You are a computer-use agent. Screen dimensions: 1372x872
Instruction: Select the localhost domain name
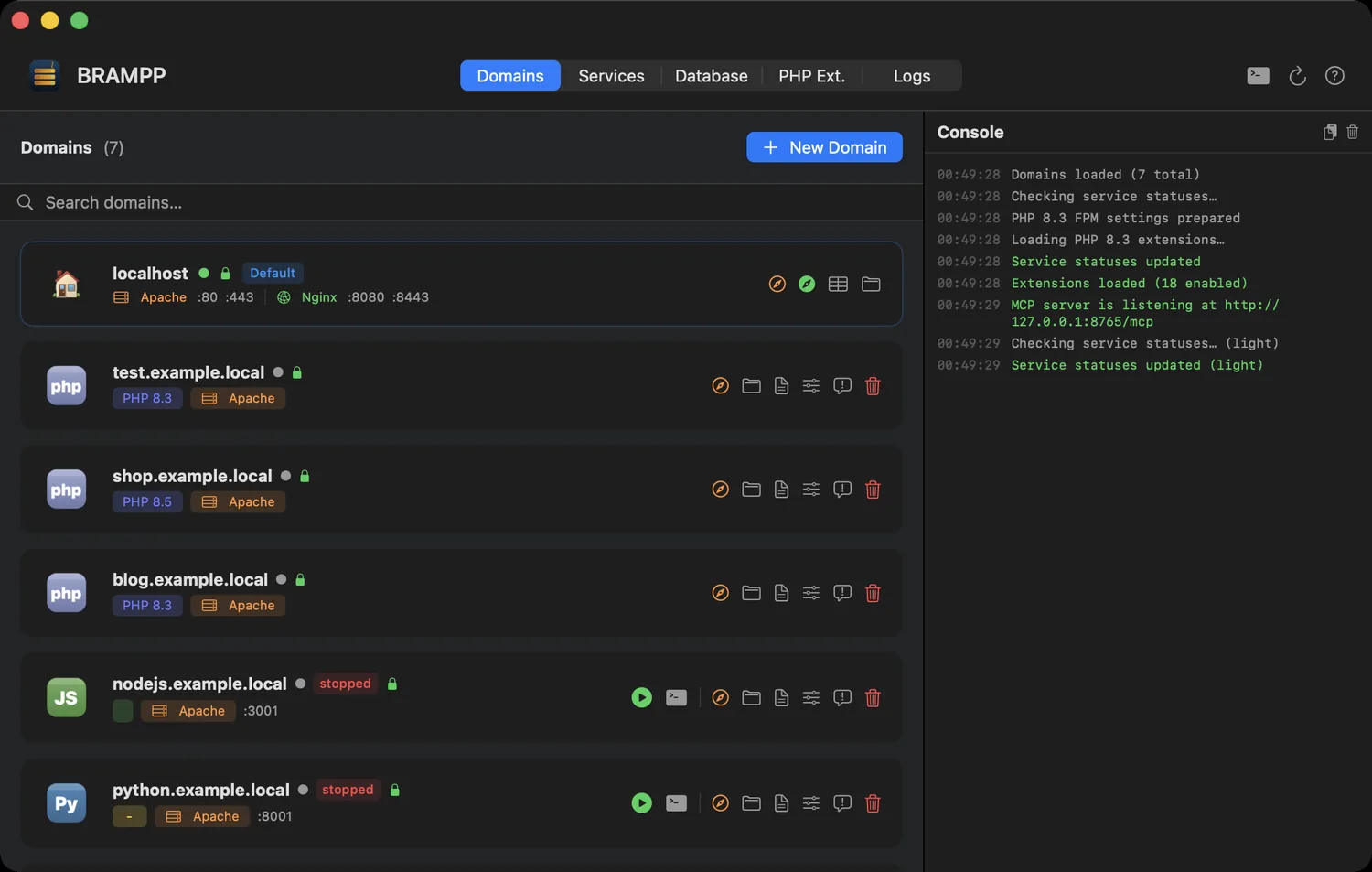pyautogui.click(x=150, y=273)
